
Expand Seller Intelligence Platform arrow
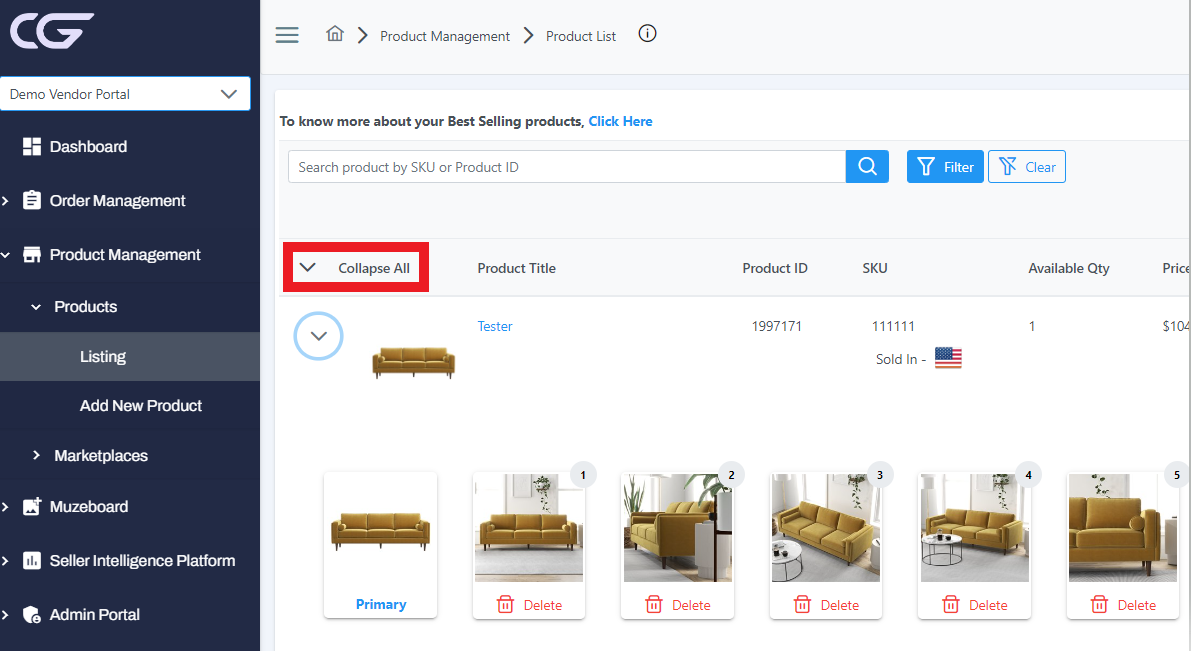(5, 561)
